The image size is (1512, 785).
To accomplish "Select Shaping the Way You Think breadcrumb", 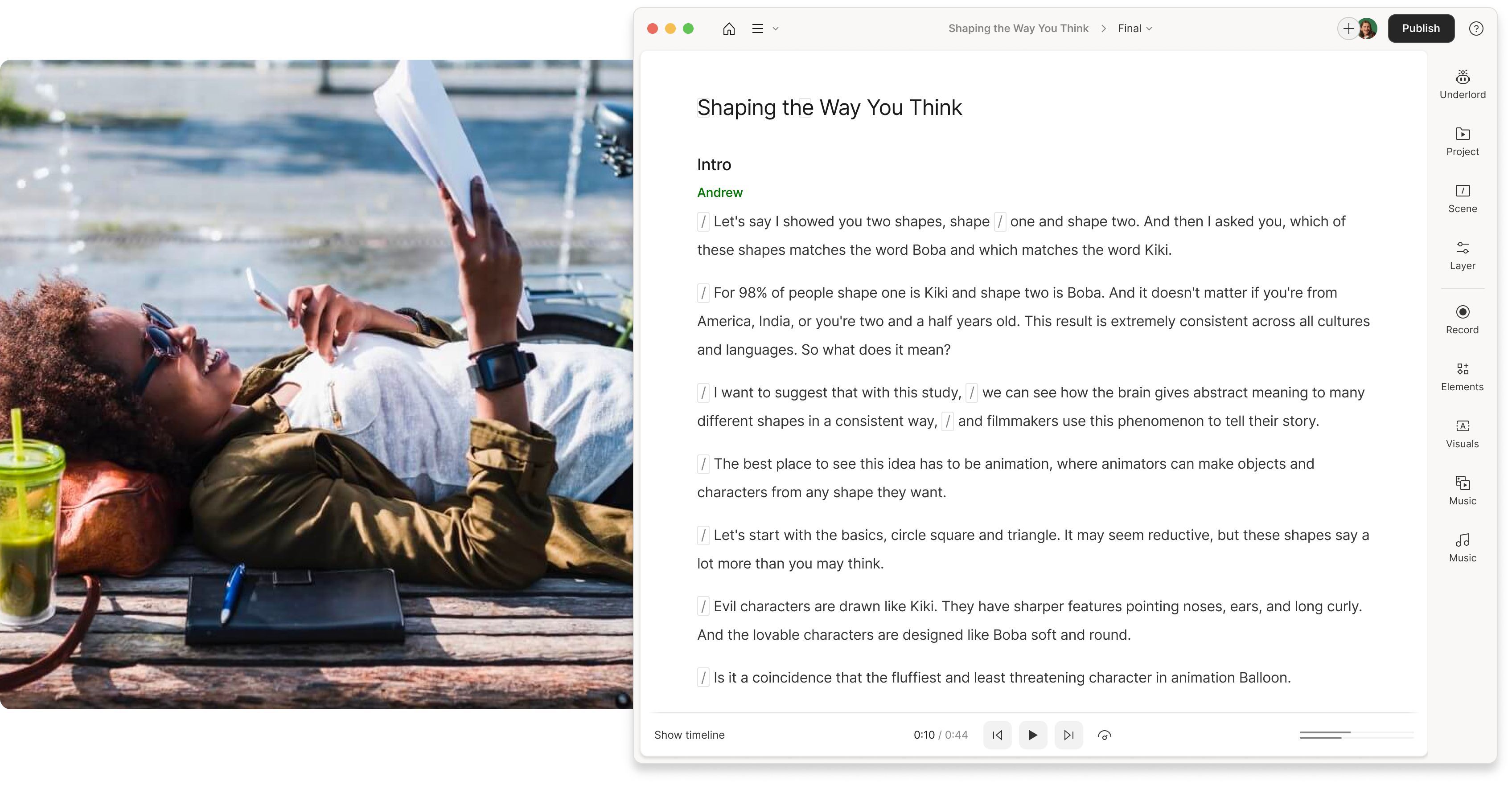I will pos(1018,28).
